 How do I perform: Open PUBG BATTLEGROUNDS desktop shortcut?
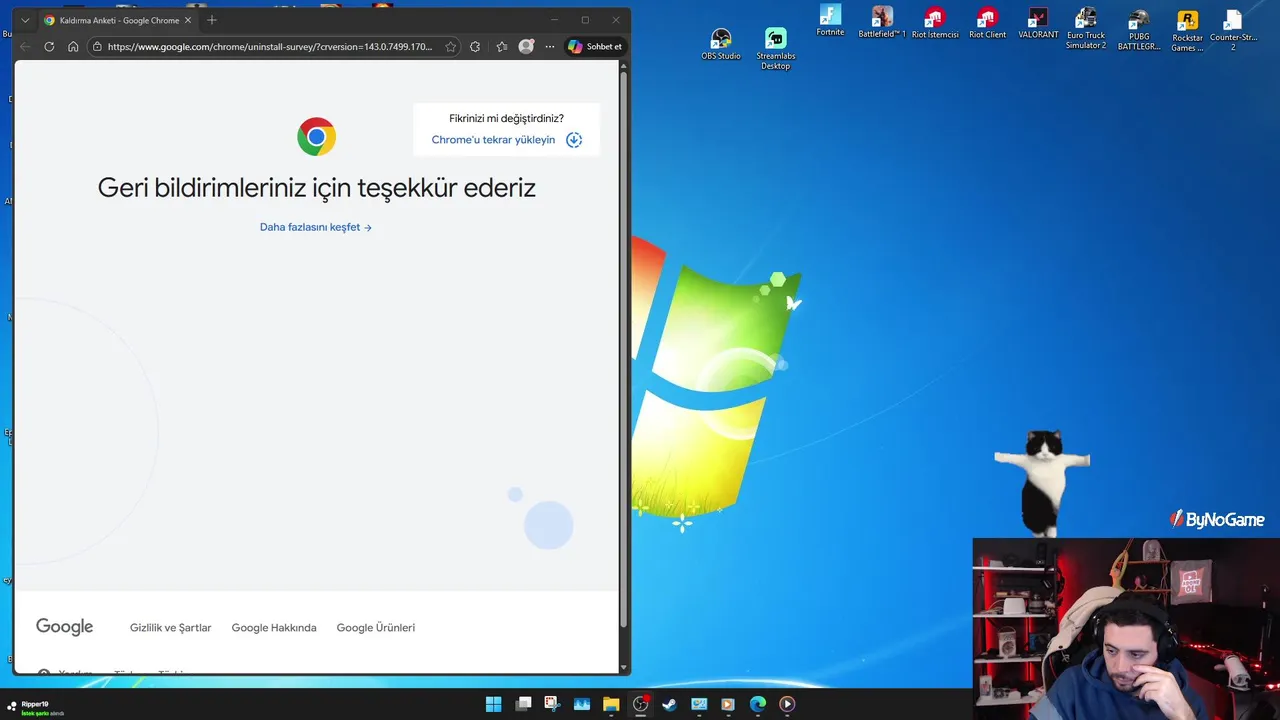(1139, 29)
